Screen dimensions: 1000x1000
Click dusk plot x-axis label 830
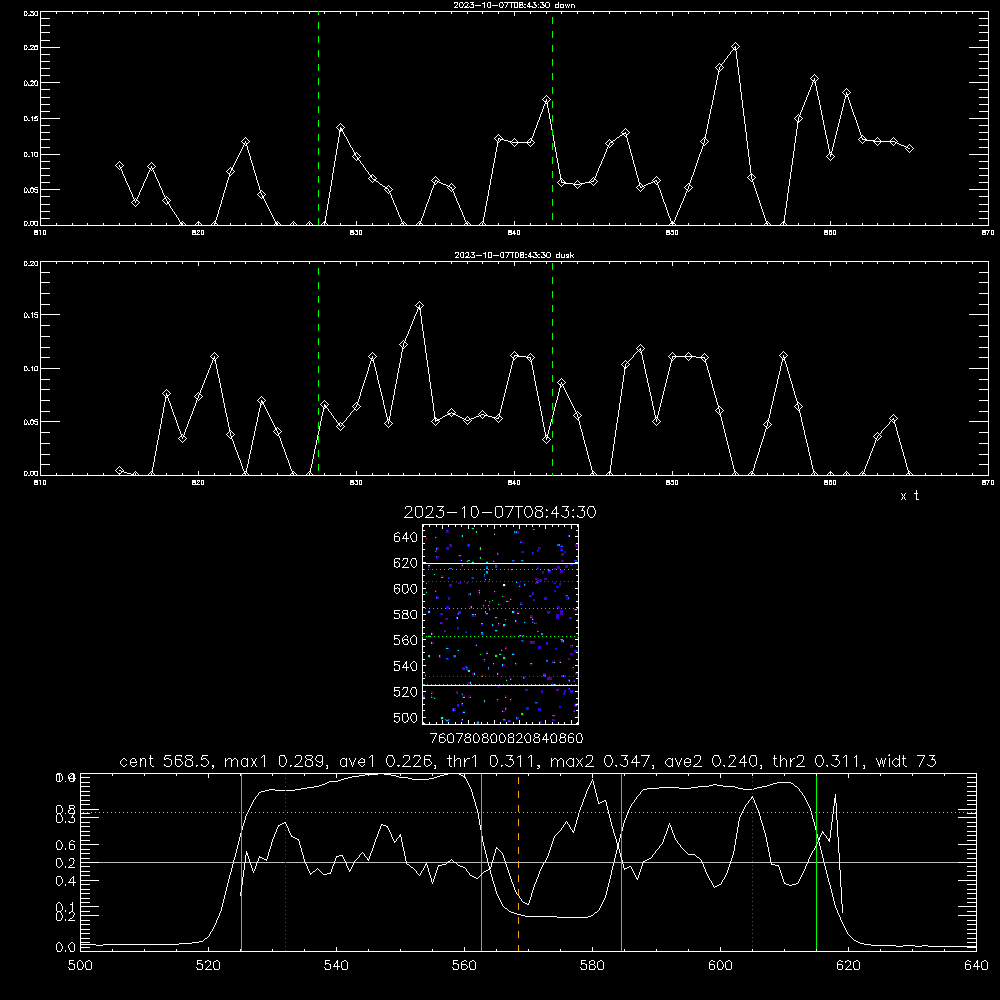tap(356, 483)
